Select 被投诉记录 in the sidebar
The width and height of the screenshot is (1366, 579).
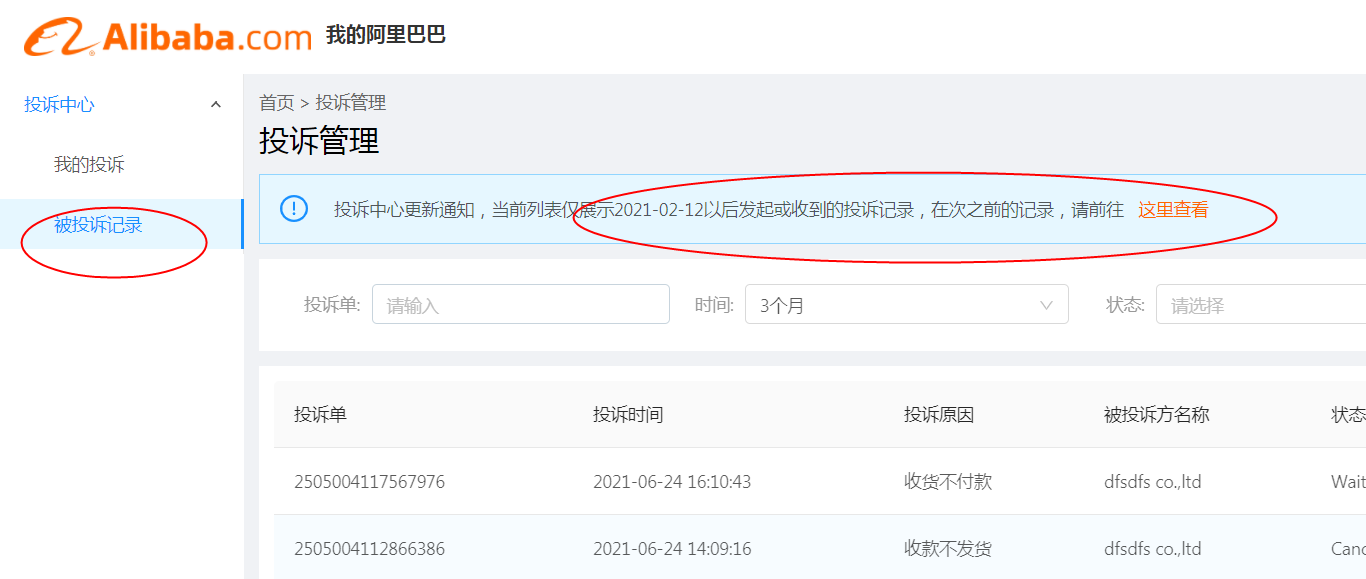98,225
